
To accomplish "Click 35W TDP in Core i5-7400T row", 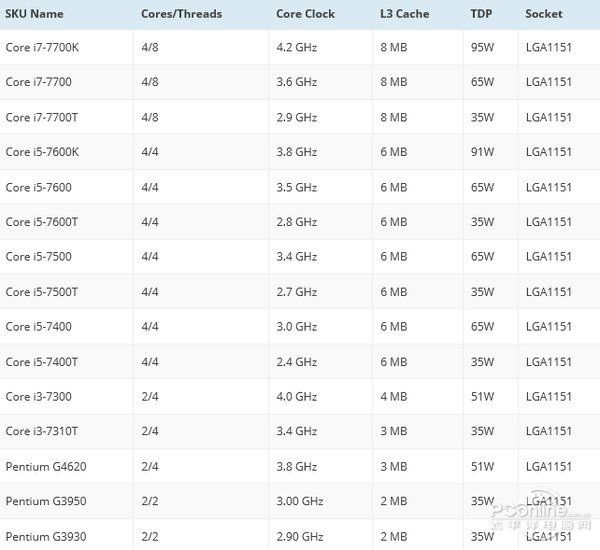I will pos(483,362).
